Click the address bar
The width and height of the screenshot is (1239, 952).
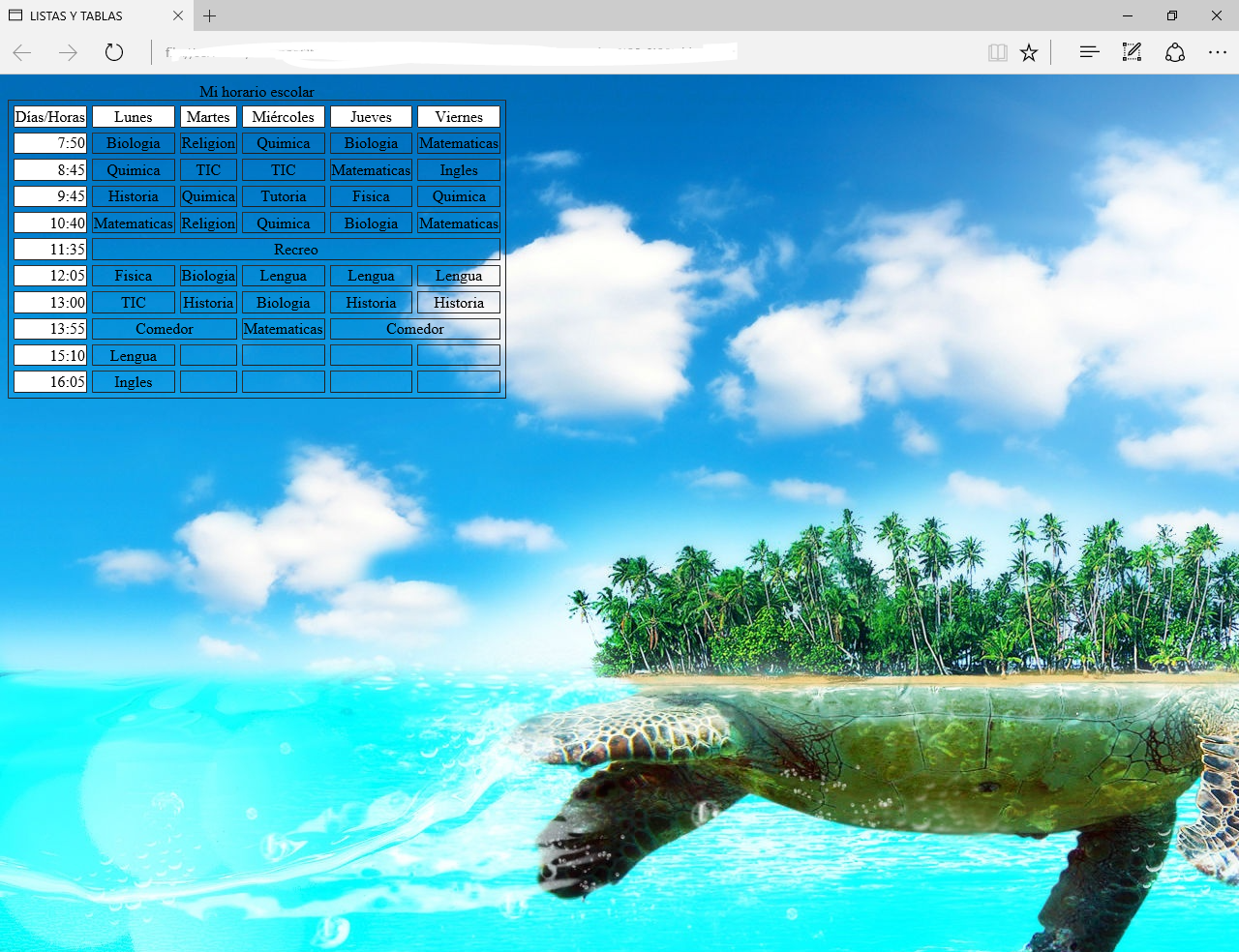[x=436, y=52]
